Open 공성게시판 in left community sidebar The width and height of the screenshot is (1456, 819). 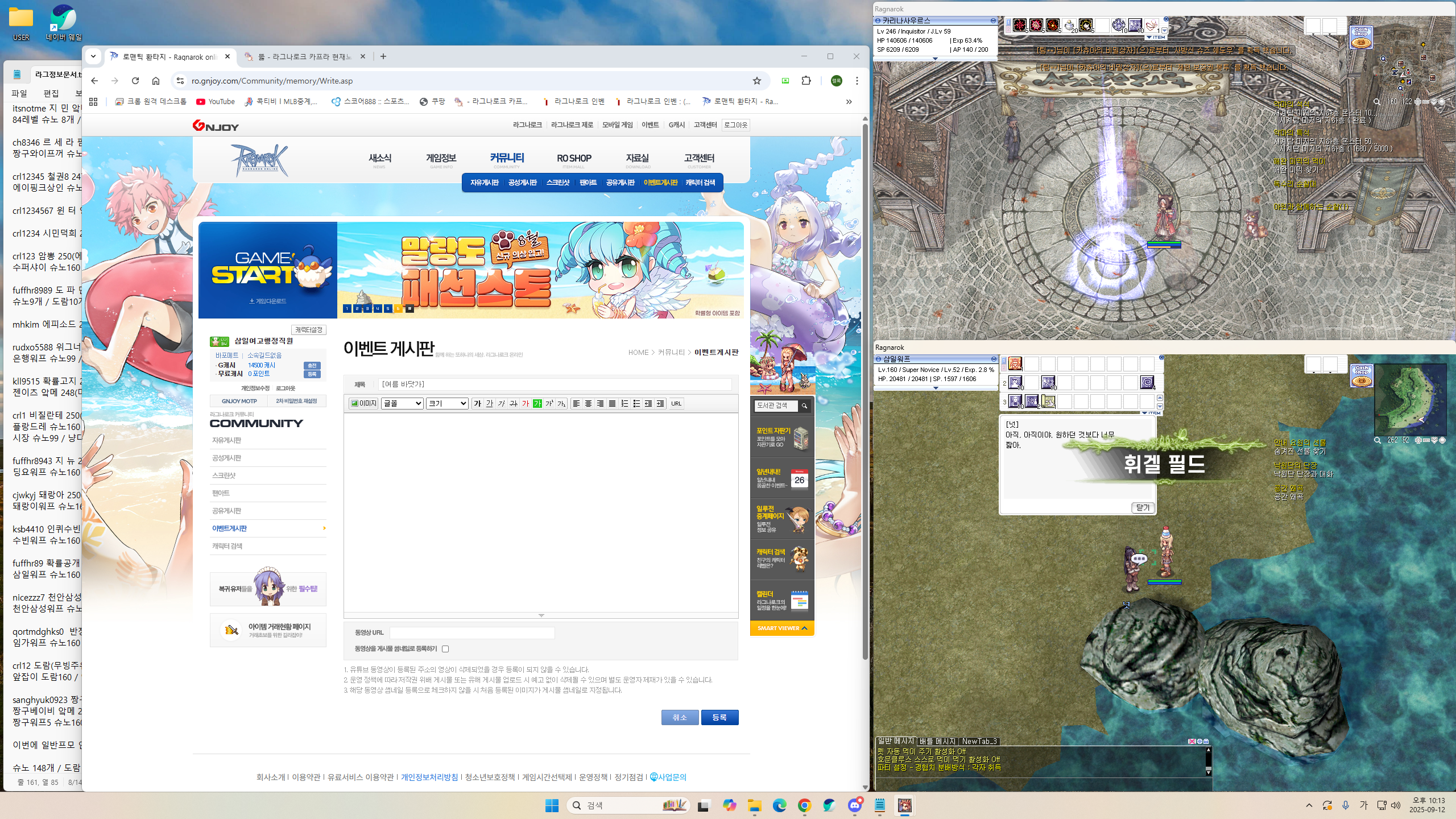click(226, 458)
